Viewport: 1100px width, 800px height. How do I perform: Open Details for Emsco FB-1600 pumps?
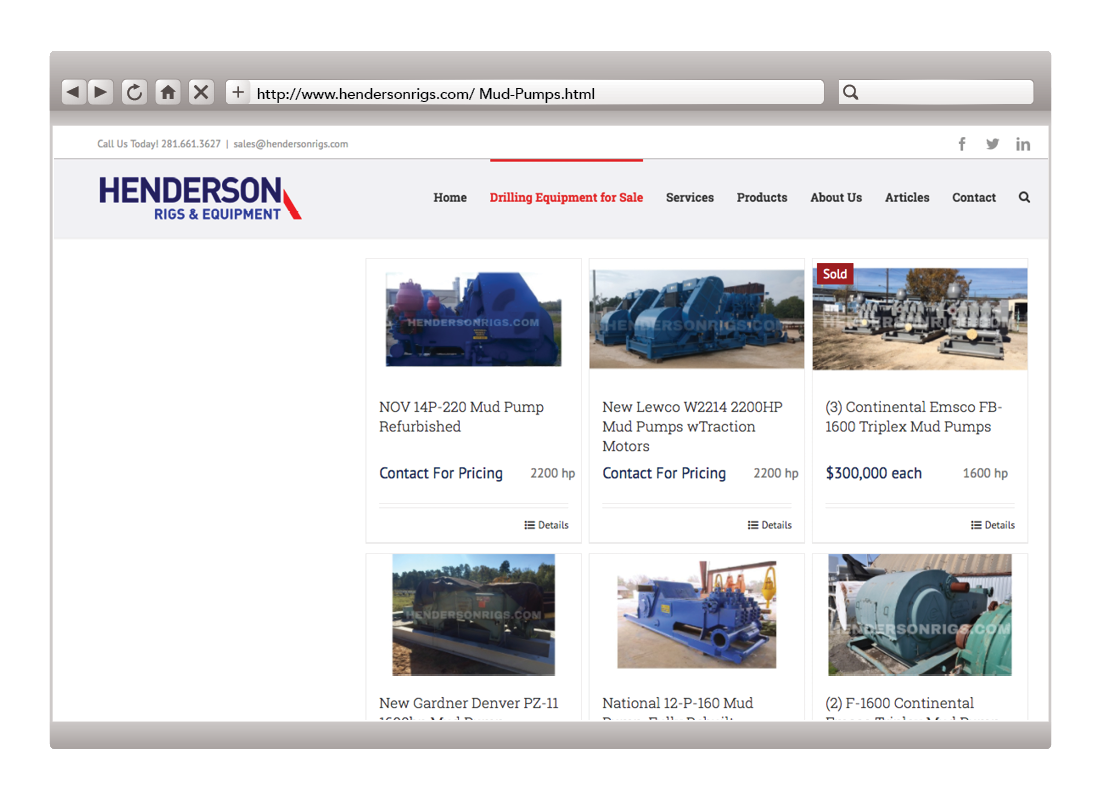993,525
